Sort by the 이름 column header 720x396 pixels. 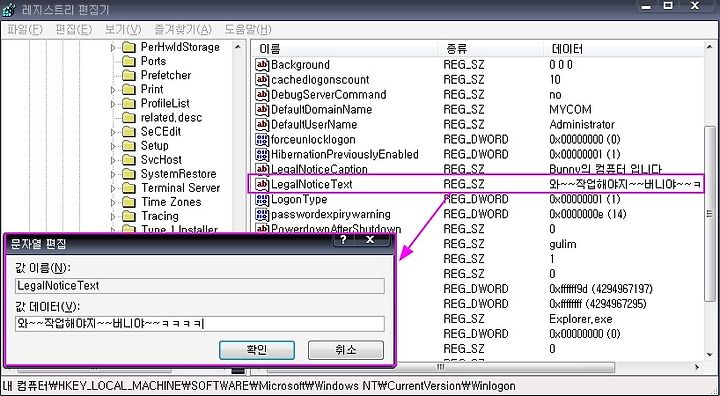(345, 49)
